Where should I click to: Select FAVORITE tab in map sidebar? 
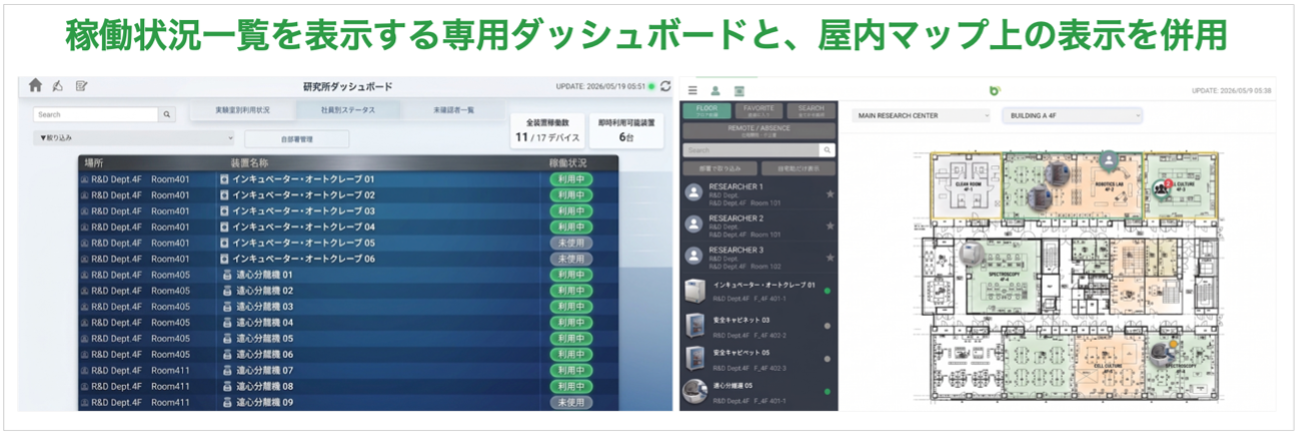[x=759, y=111]
